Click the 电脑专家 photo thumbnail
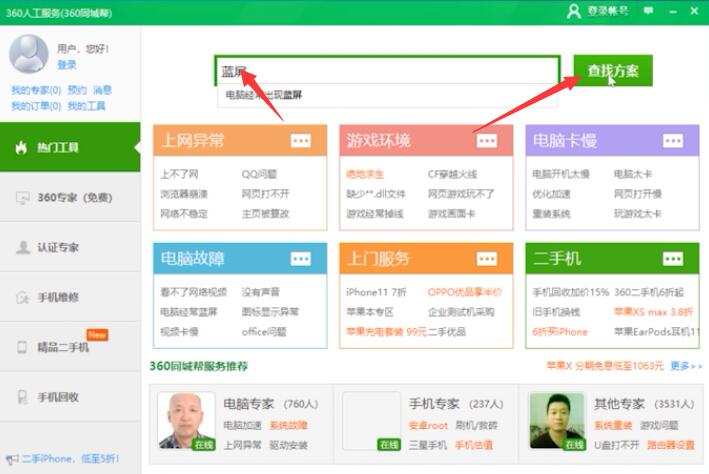Screen dimensions: 709x474 tap(186, 421)
